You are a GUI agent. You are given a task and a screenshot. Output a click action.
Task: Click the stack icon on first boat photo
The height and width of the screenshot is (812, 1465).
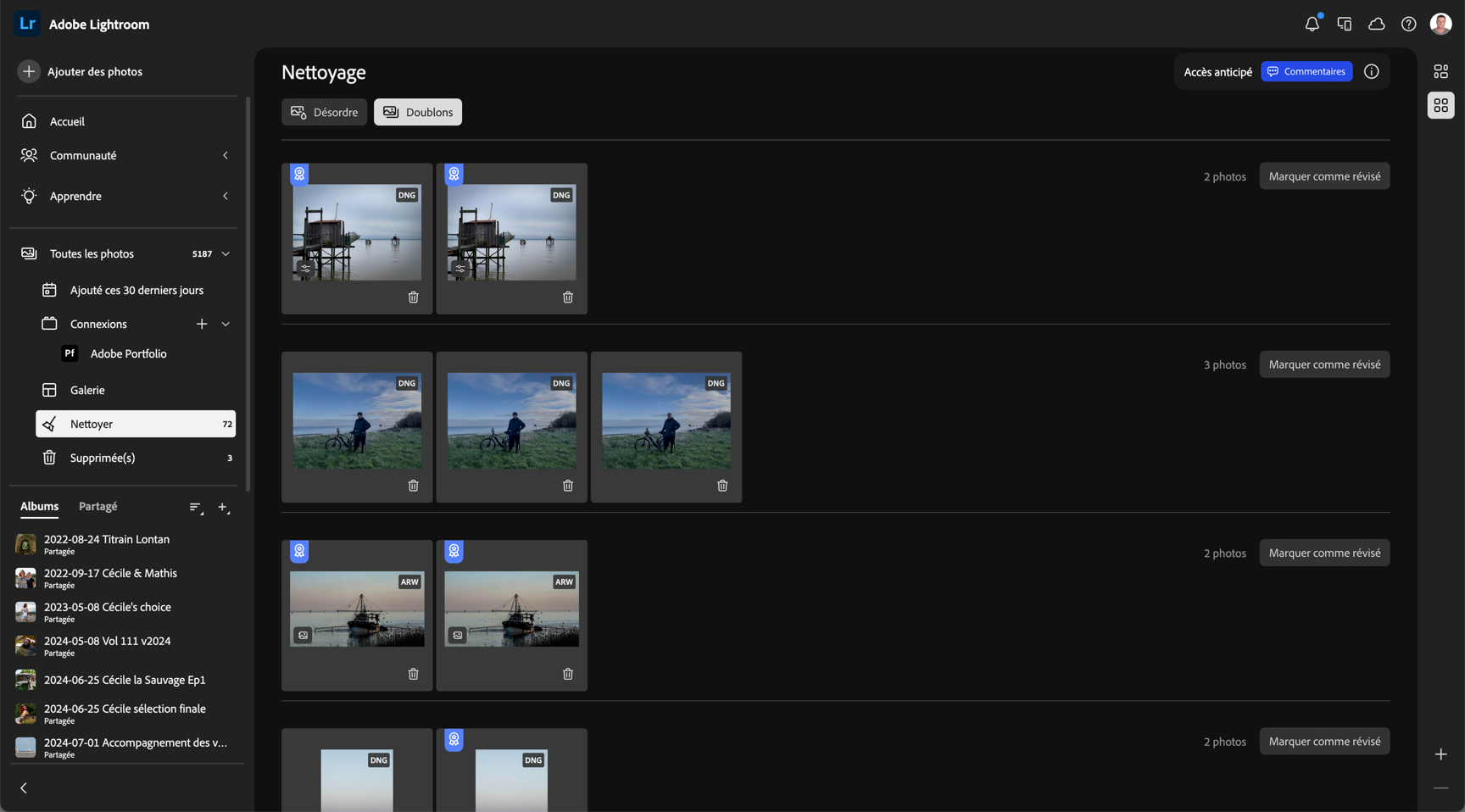click(x=303, y=635)
